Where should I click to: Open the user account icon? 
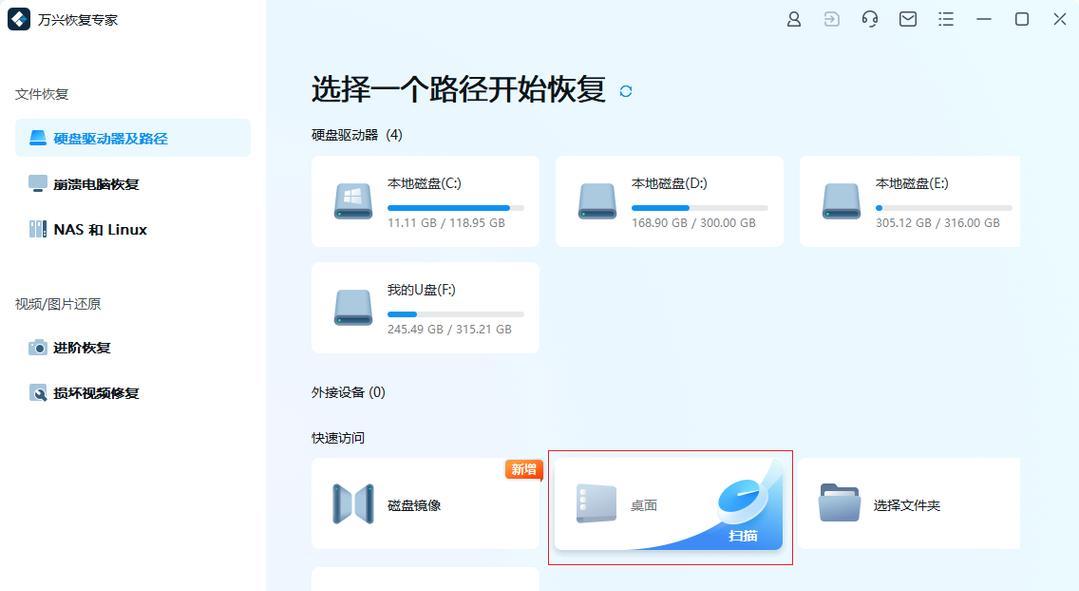793,19
